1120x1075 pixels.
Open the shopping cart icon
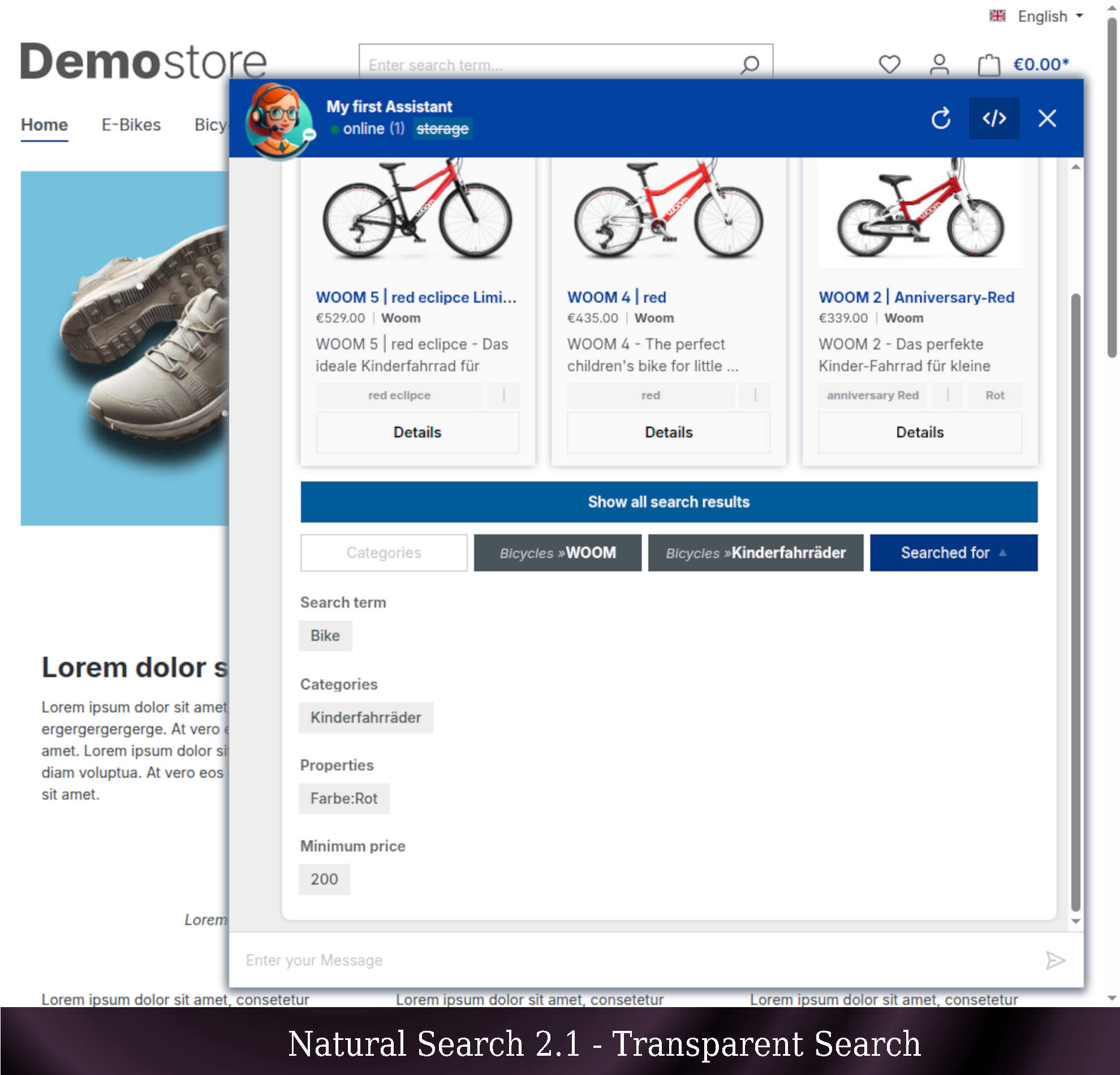[989, 64]
